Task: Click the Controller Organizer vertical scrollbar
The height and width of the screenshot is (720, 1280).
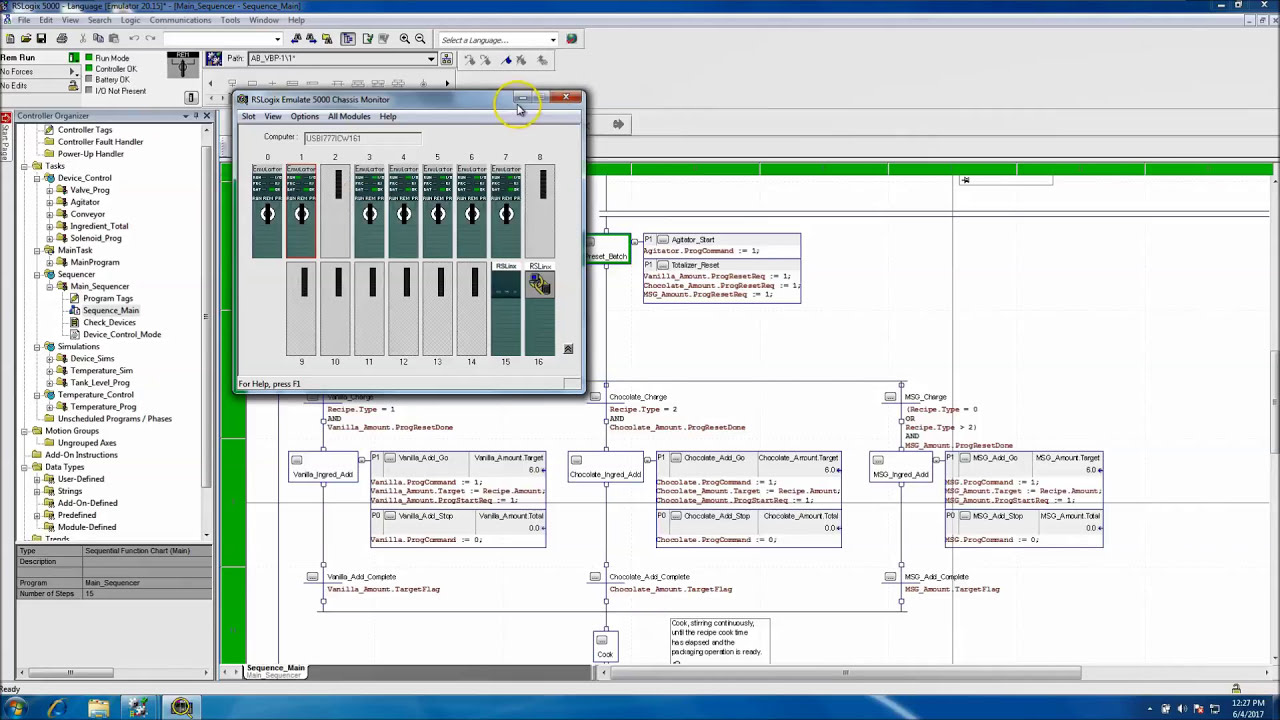Action: [207, 317]
